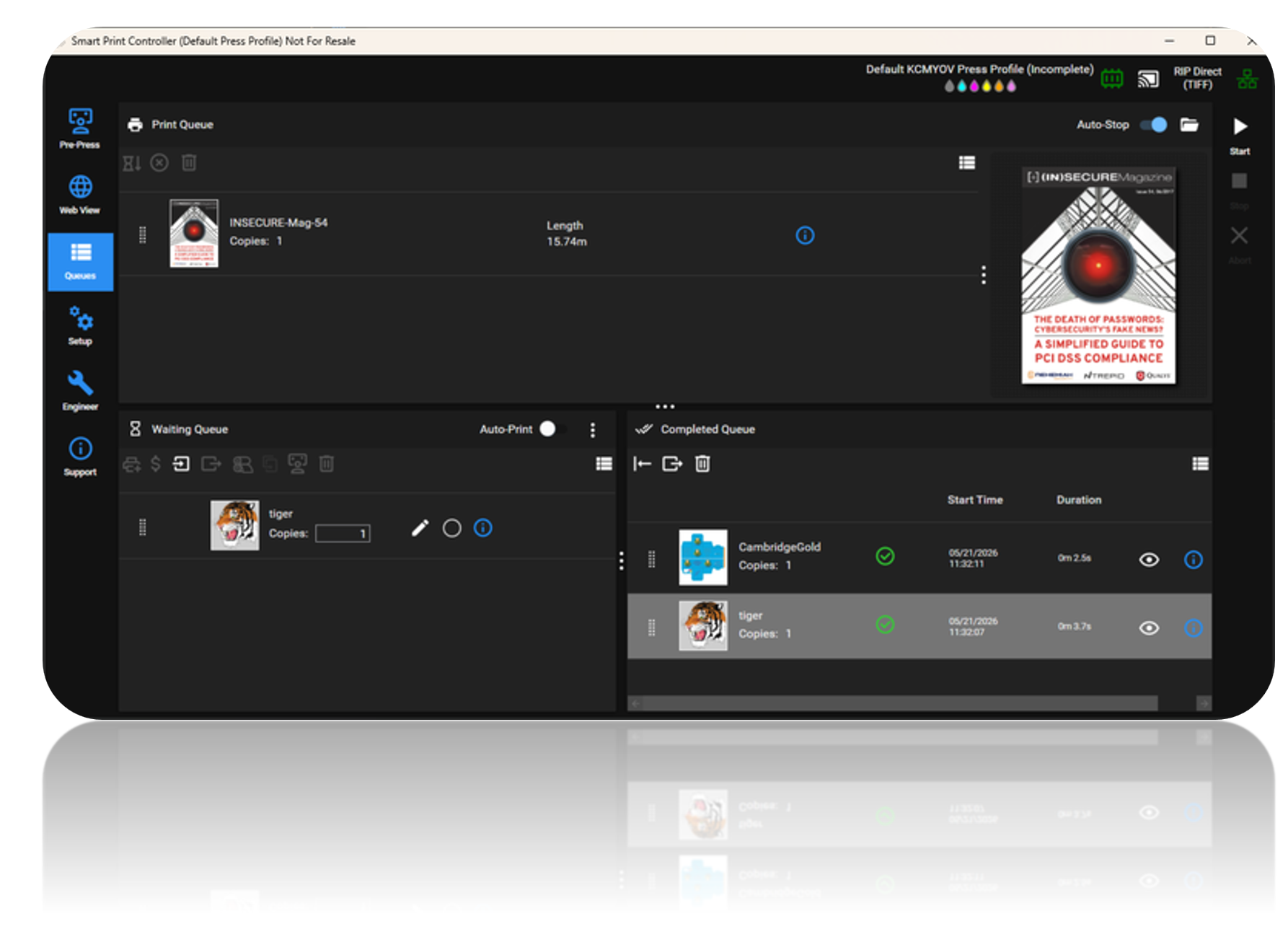Toggle the Auto-Print switch
Screen dimensions: 1288x929
[x=552, y=429]
